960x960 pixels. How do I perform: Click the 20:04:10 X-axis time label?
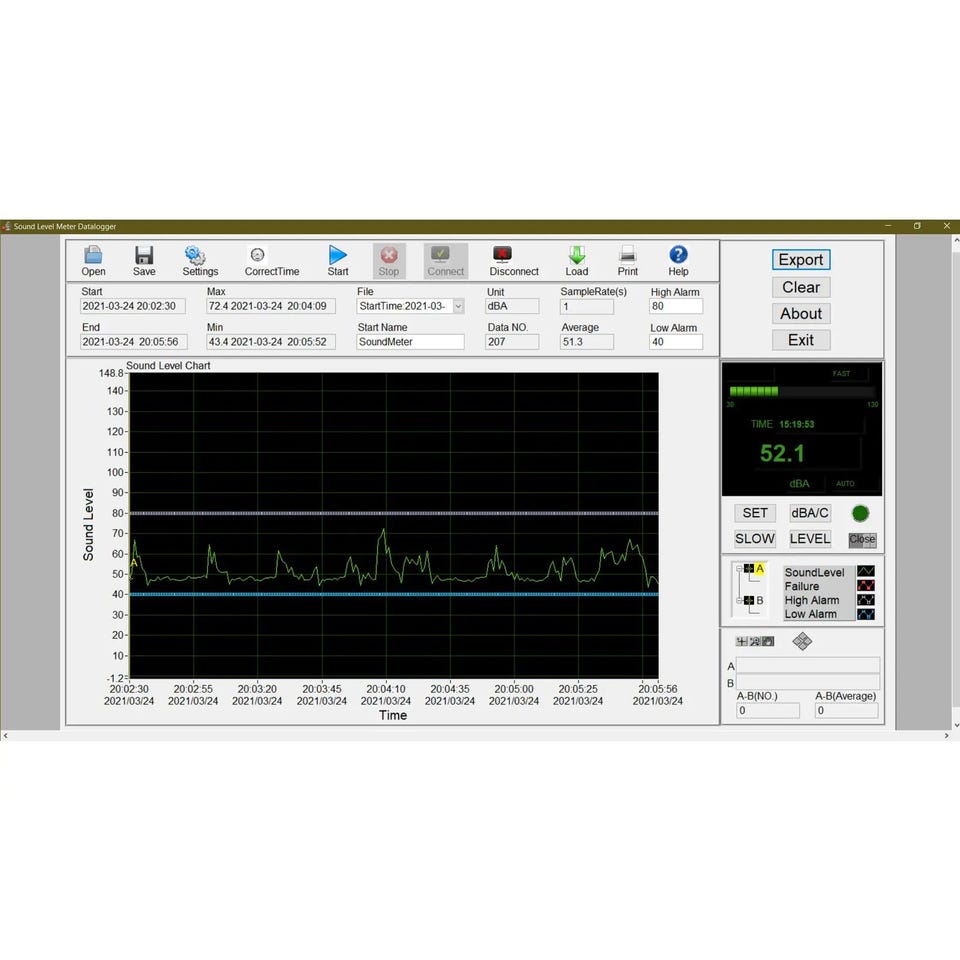point(385,689)
